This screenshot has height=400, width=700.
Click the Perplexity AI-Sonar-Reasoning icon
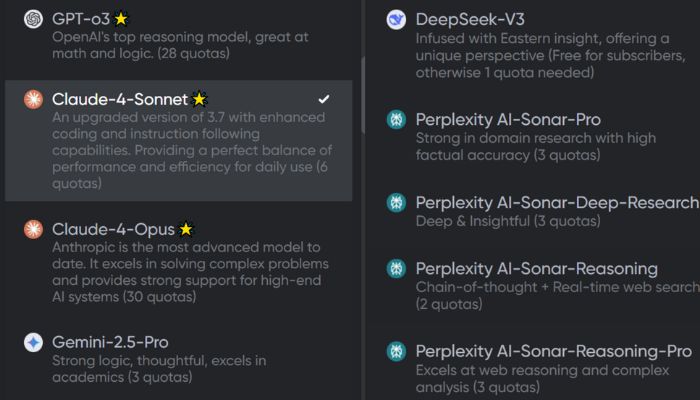coord(396,269)
